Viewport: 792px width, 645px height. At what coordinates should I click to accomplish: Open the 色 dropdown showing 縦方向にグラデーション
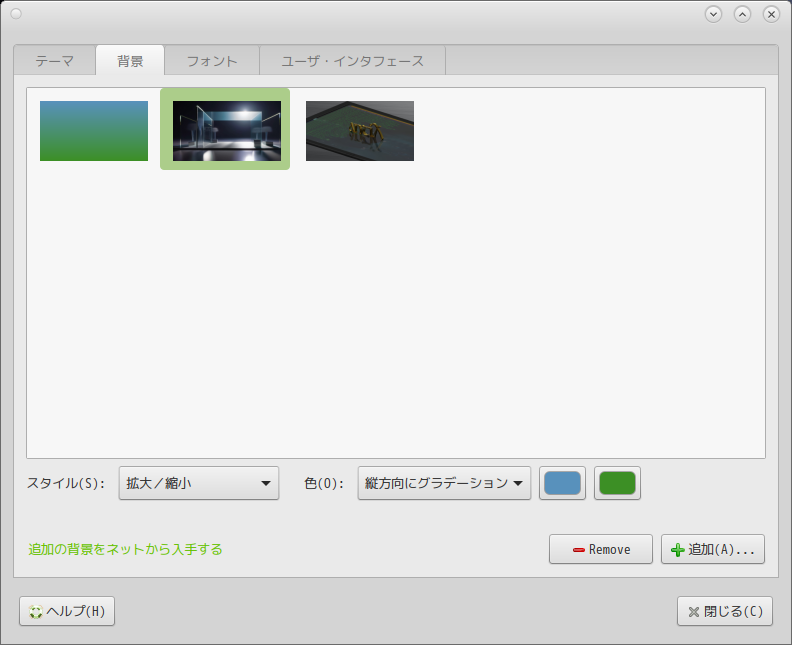pyautogui.click(x=444, y=483)
